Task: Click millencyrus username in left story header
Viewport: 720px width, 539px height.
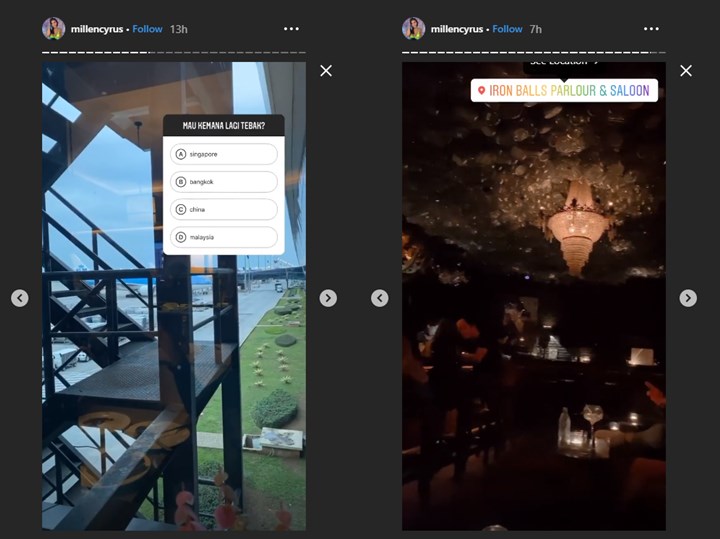Action: point(96,29)
